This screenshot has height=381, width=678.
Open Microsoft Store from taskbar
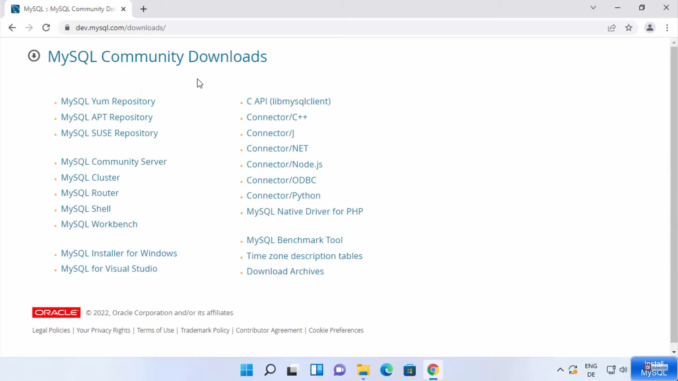[x=409, y=370]
